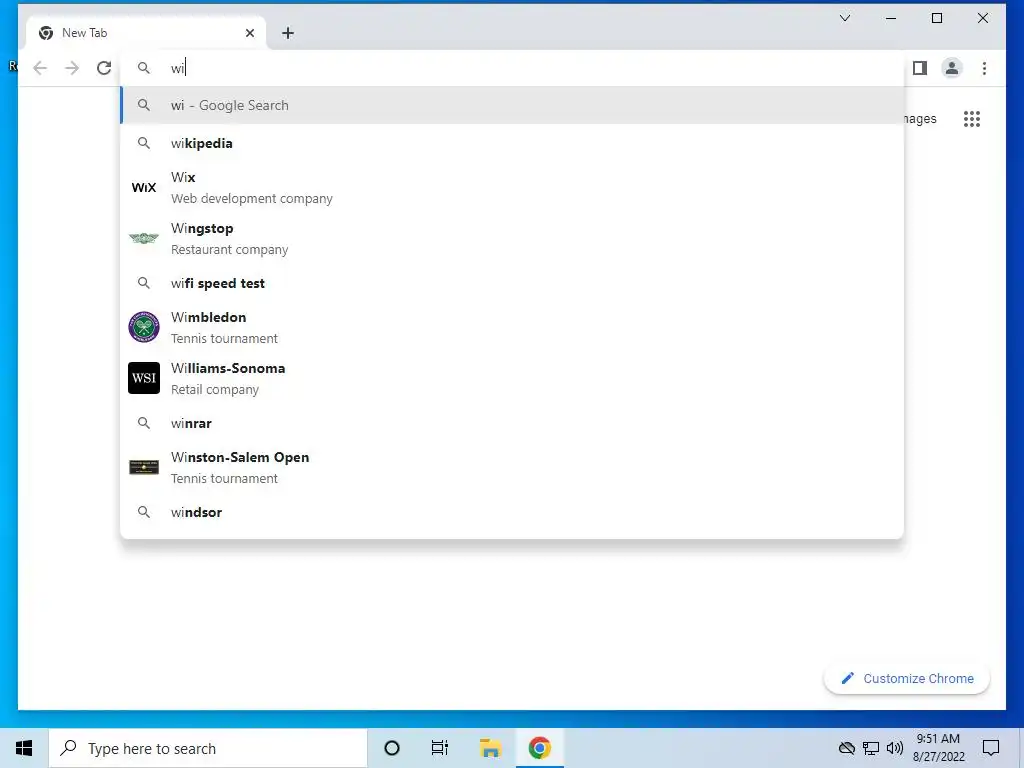1024x768 pixels.
Task: Open a new tab with plus button
Action: click(x=288, y=33)
